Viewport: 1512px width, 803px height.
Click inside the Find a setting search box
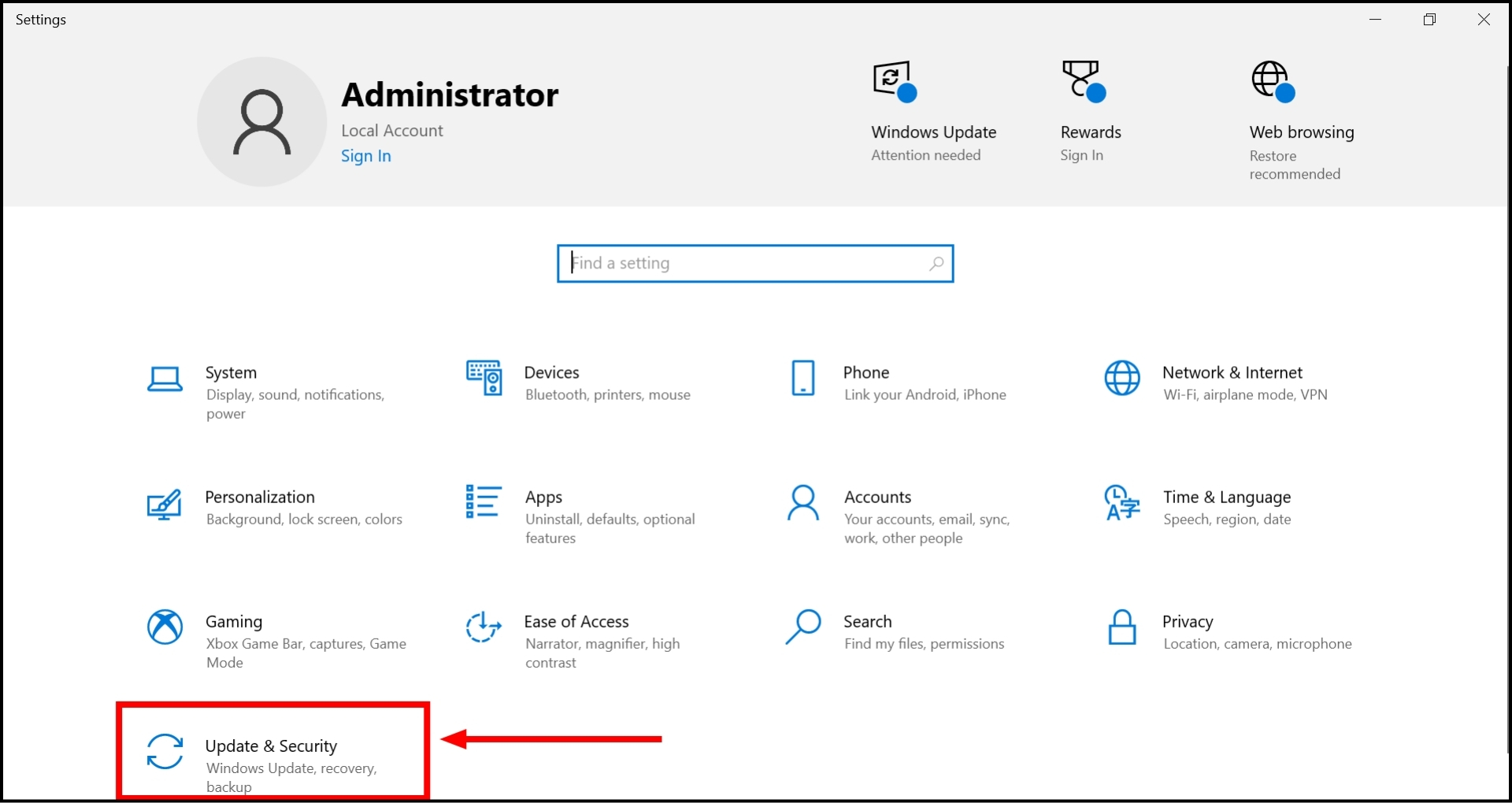[732, 263]
